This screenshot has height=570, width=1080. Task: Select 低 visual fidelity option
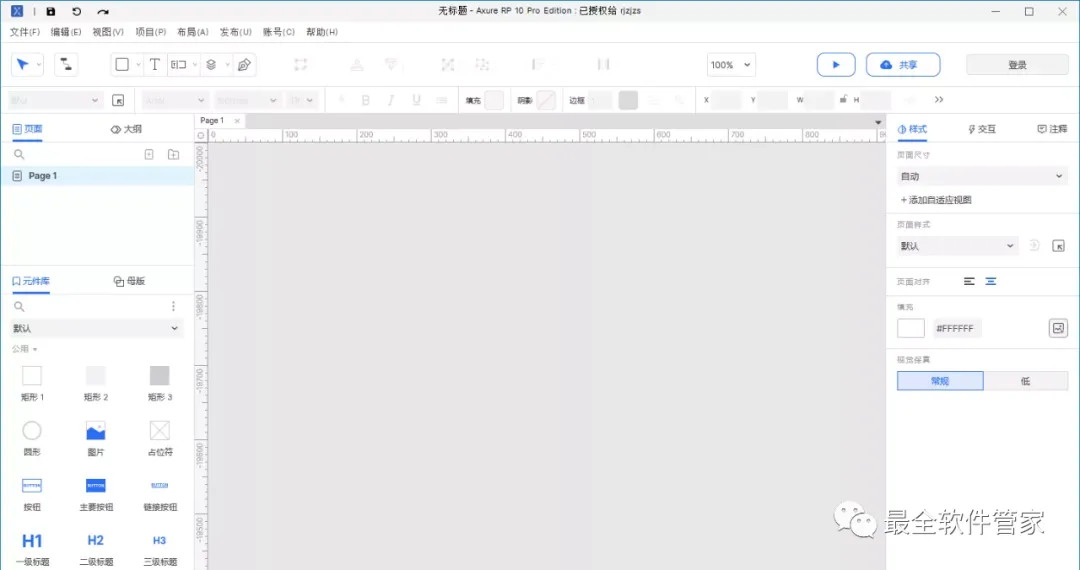[1026, 381]
